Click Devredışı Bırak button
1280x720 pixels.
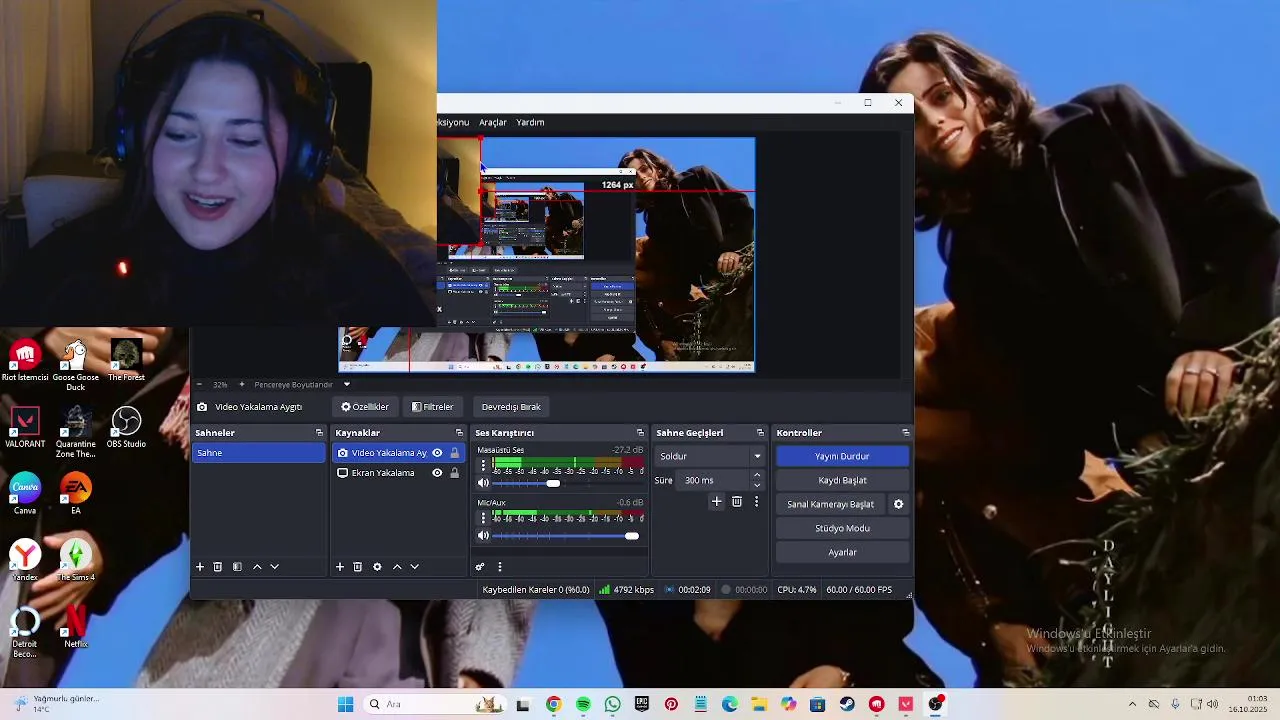tap(511, 407)
